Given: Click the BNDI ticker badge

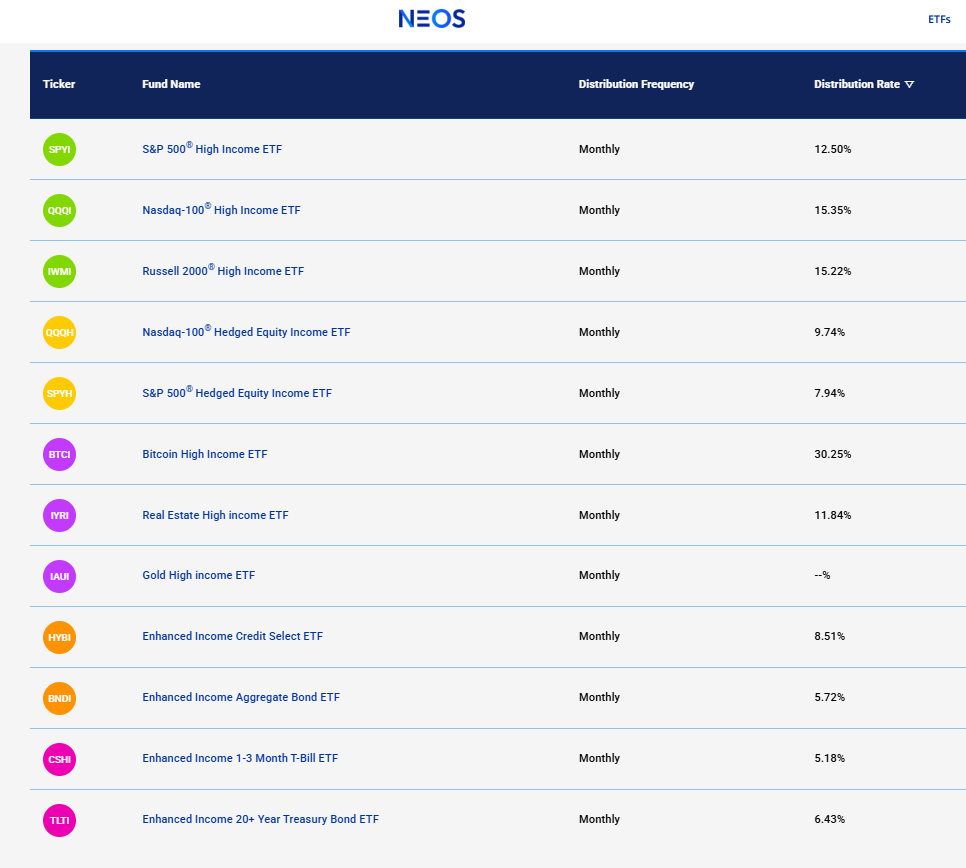Looking at the screenshot, I should click(59, 698).
